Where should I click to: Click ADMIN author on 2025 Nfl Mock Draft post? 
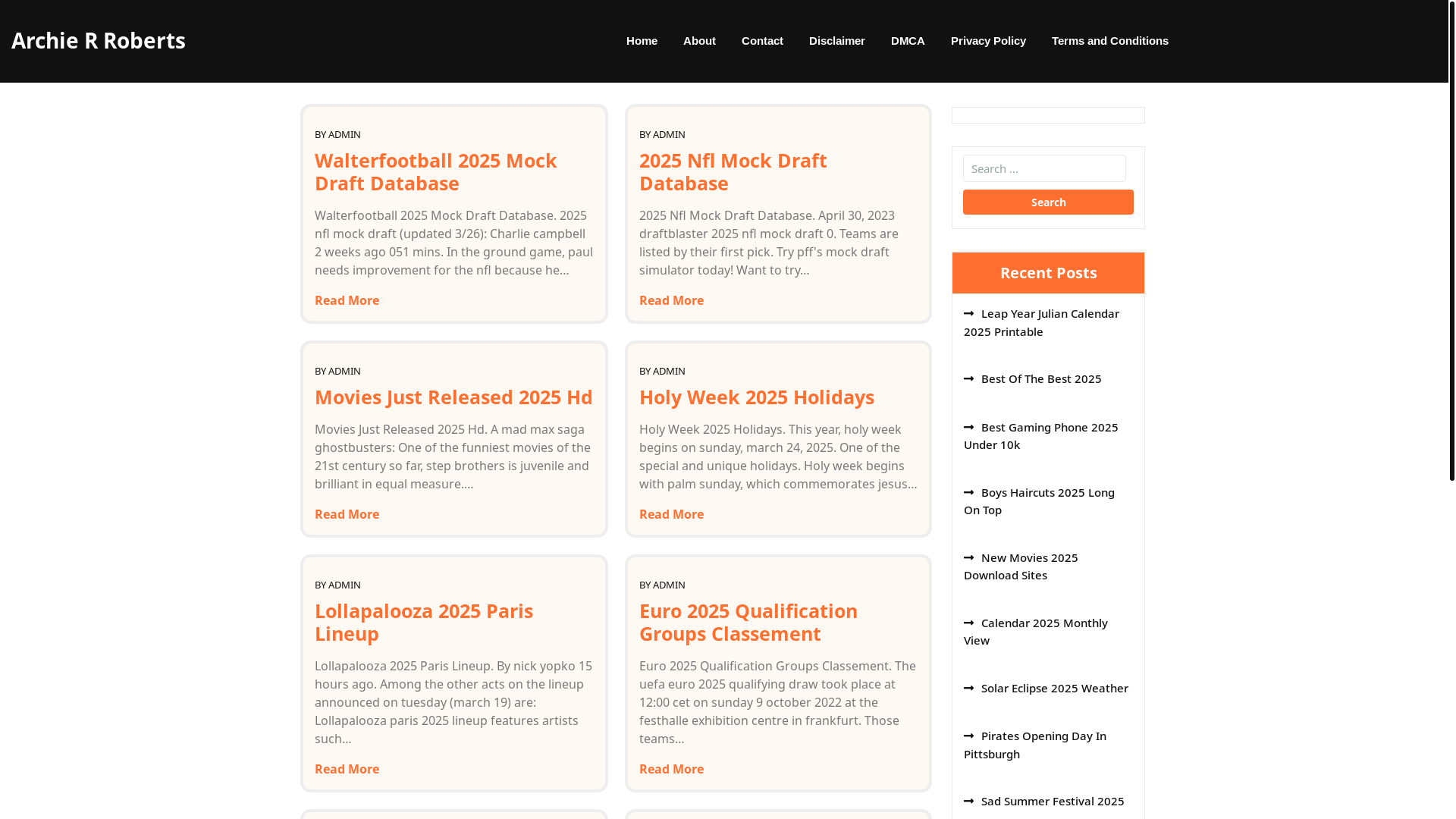pyautogui.click(x=669, y=134)
